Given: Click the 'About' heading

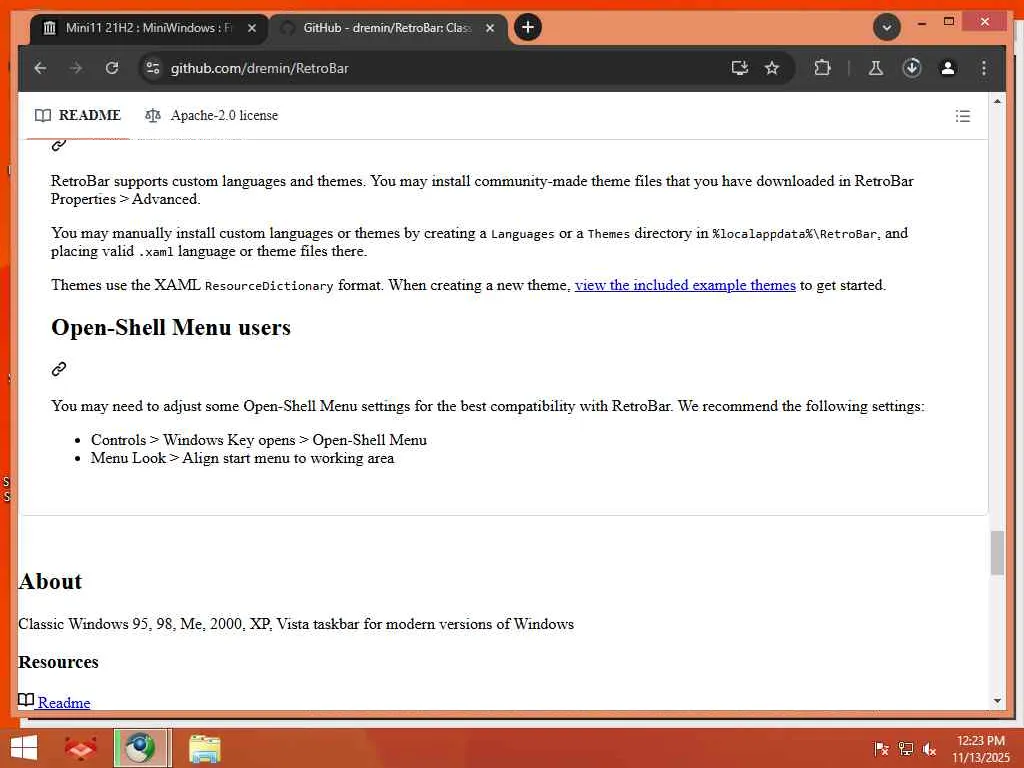Looking at the screenshot, I should 50,581.
